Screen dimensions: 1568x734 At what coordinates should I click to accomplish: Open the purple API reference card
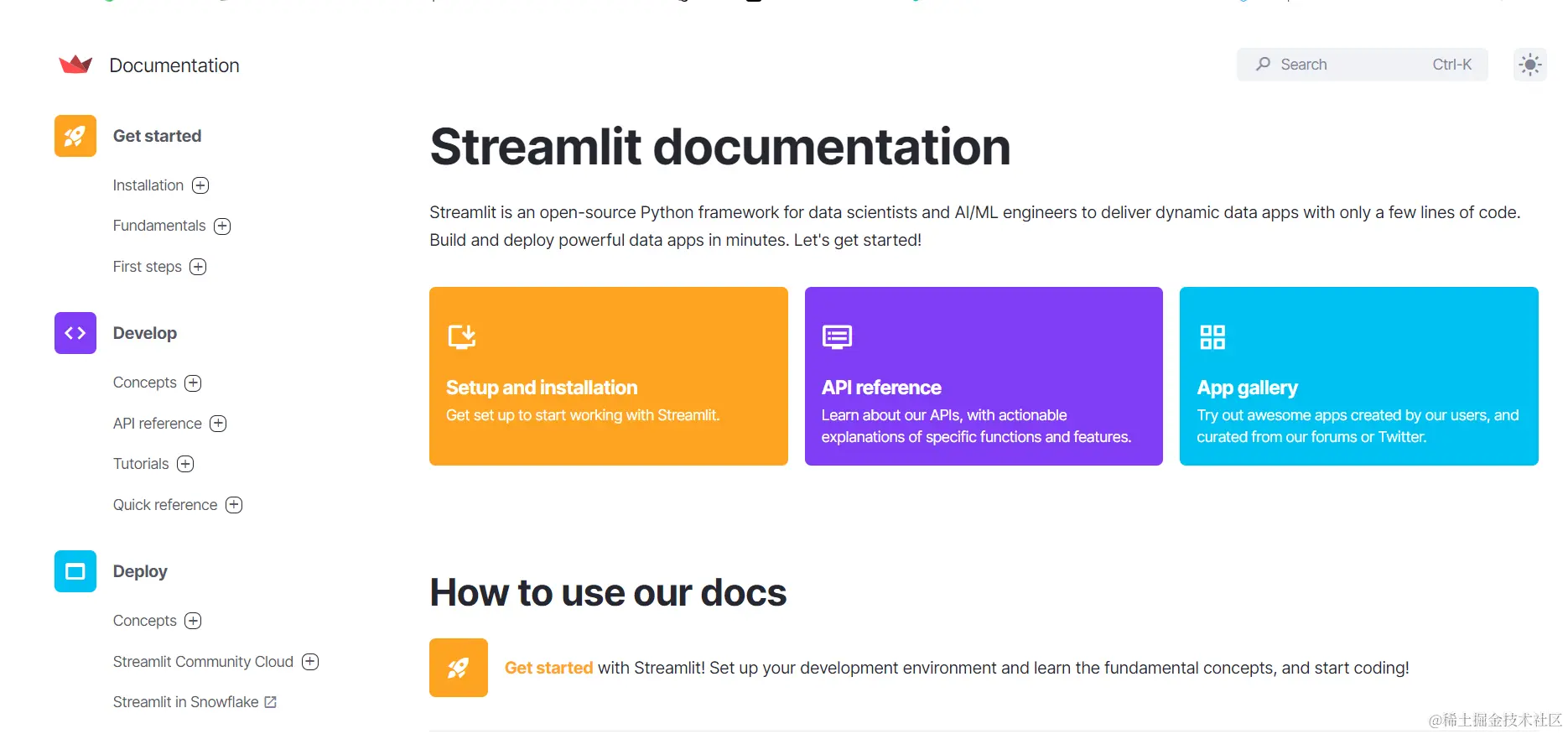984,376
